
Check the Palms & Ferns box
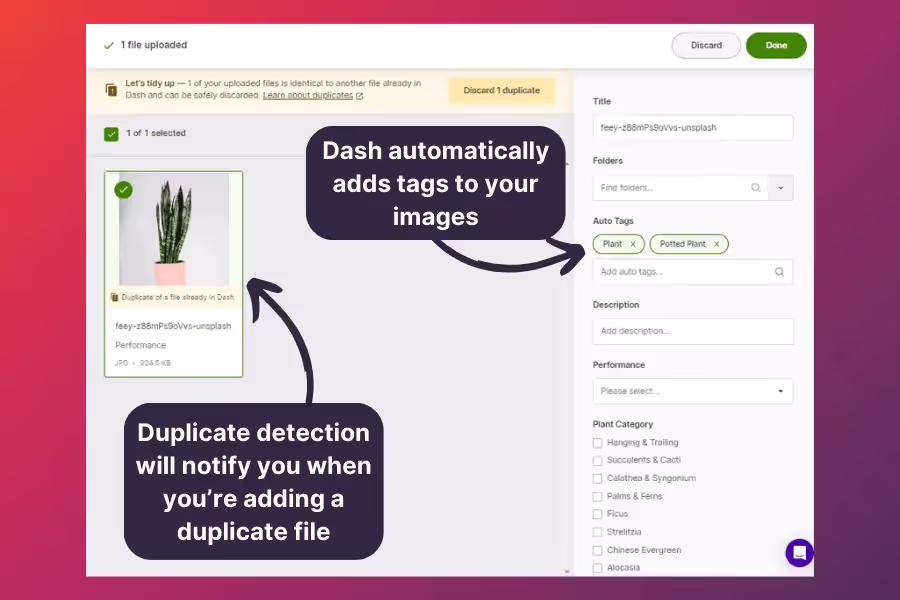point(598,496)
